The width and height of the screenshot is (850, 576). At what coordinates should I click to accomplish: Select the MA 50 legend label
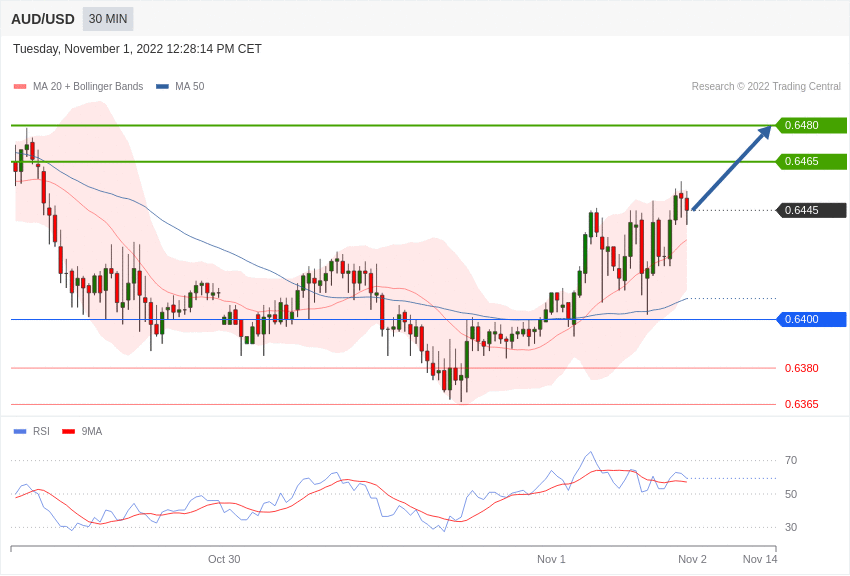point(190,87)
